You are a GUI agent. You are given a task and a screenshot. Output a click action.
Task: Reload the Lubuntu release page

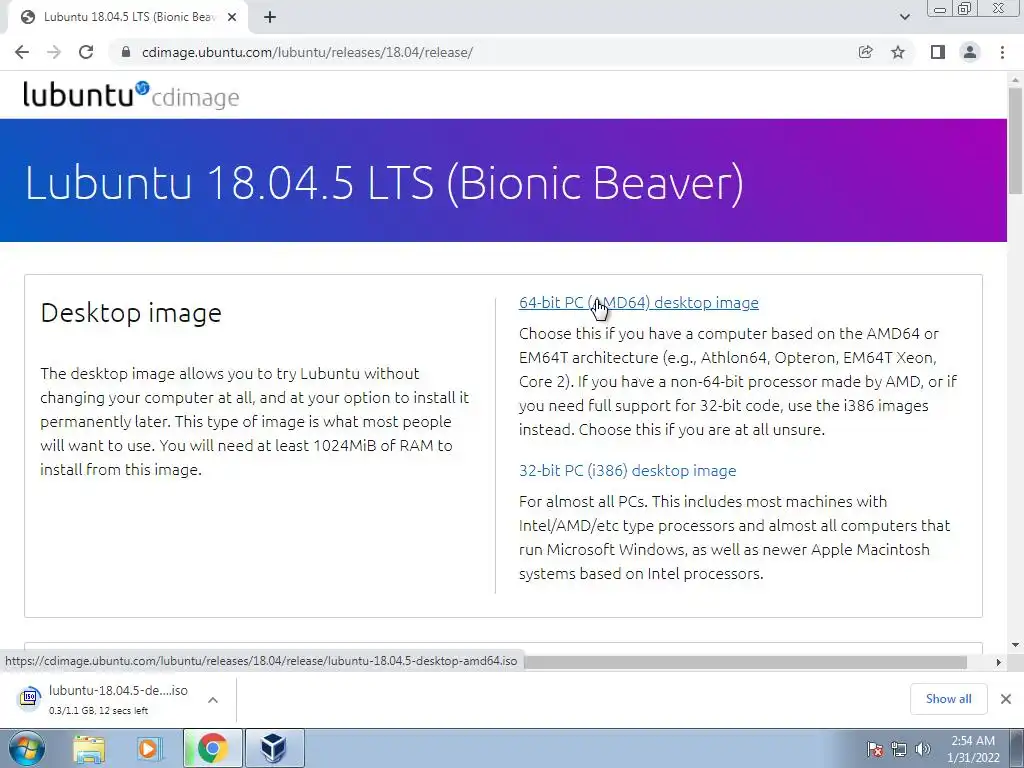pyautogui.click(x=86, y=52)
